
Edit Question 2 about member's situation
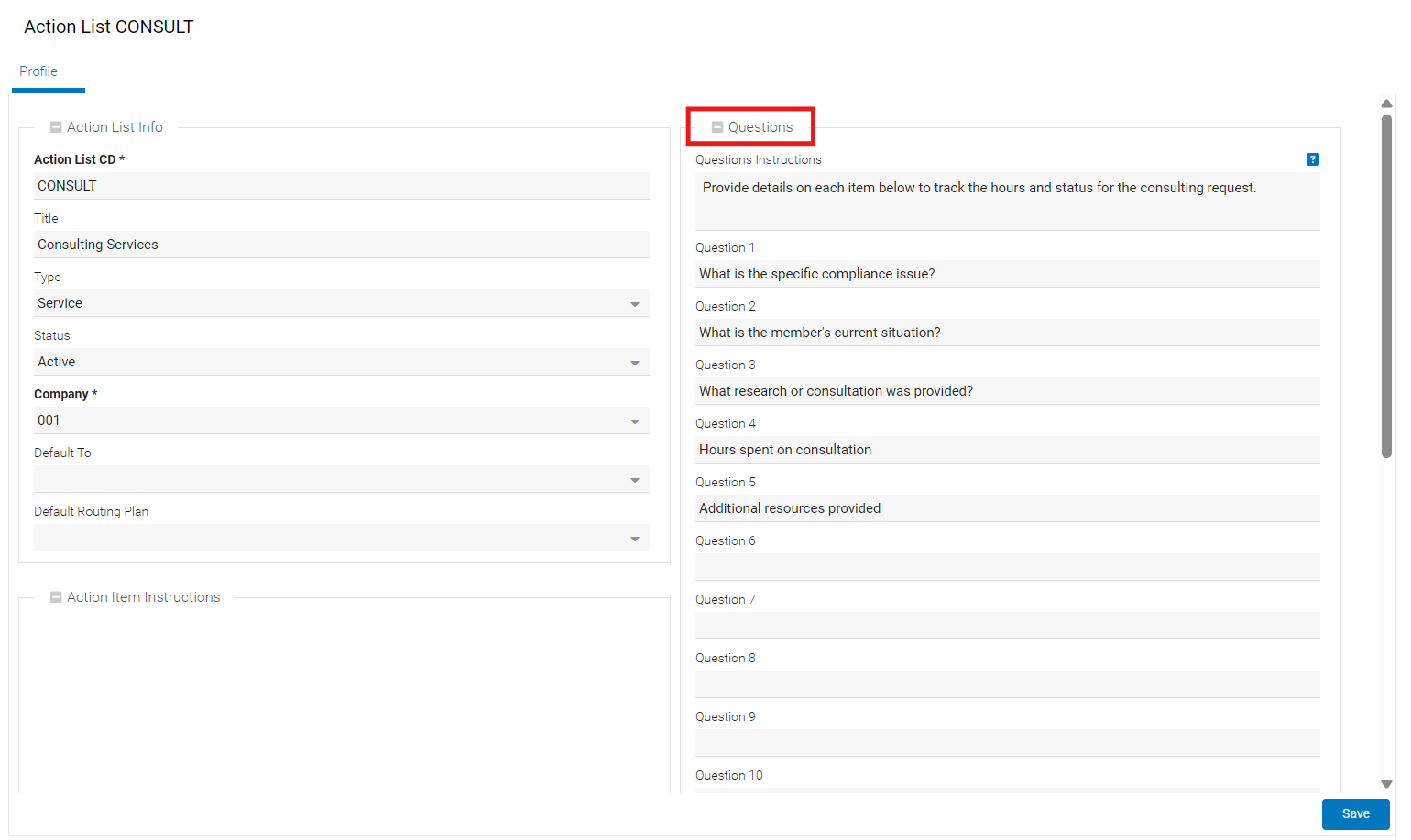[1008, 333]
